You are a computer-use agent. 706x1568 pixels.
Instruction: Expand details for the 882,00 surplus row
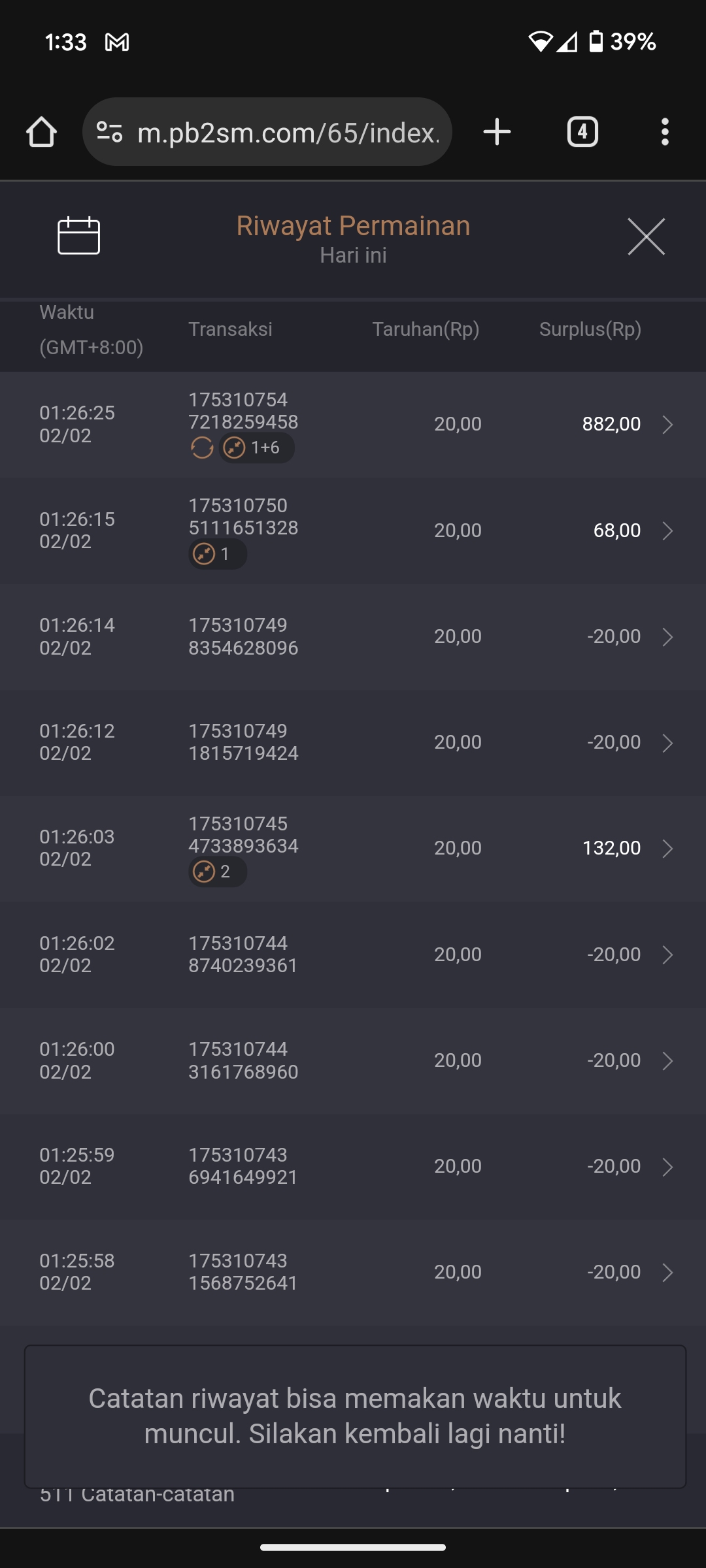[x=667, y=425]
